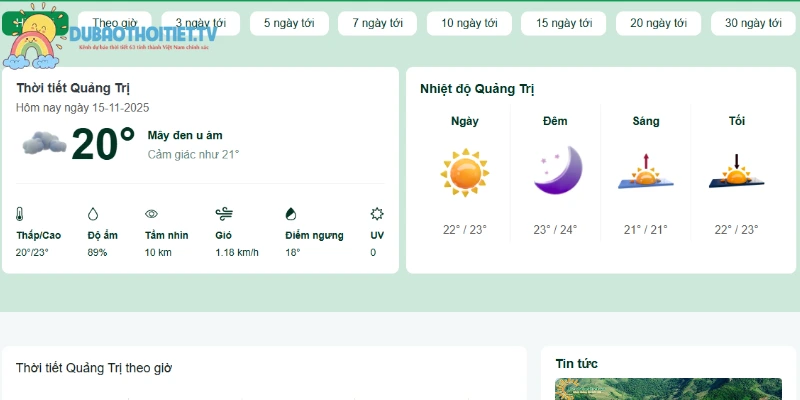Viewport: 800px width, 400px height.
Task: Click the Dubaothoitiet.tv rainbow logo
Action: point(110,36)
